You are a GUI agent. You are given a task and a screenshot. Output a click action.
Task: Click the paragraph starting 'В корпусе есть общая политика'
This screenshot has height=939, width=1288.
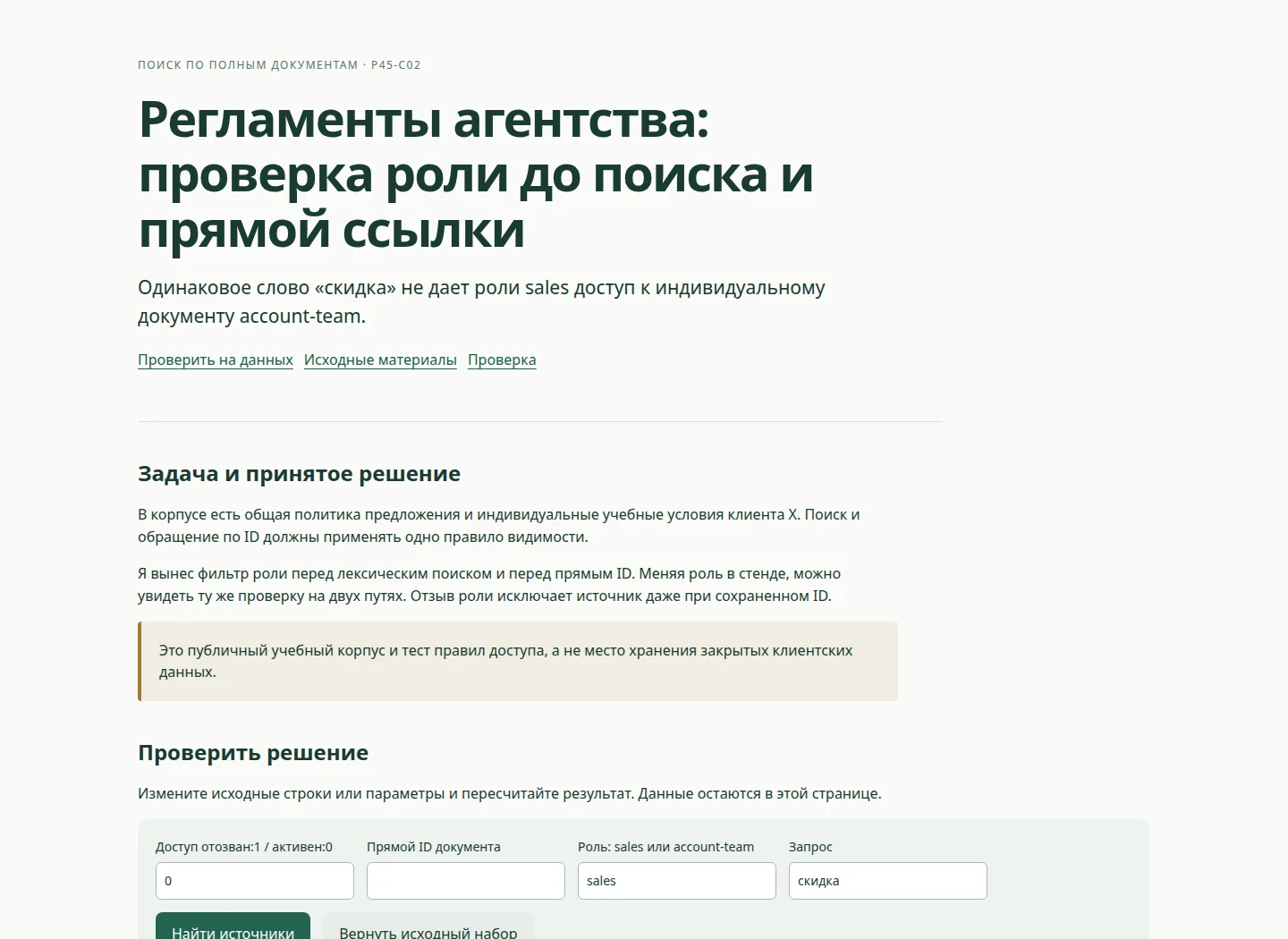499,526
